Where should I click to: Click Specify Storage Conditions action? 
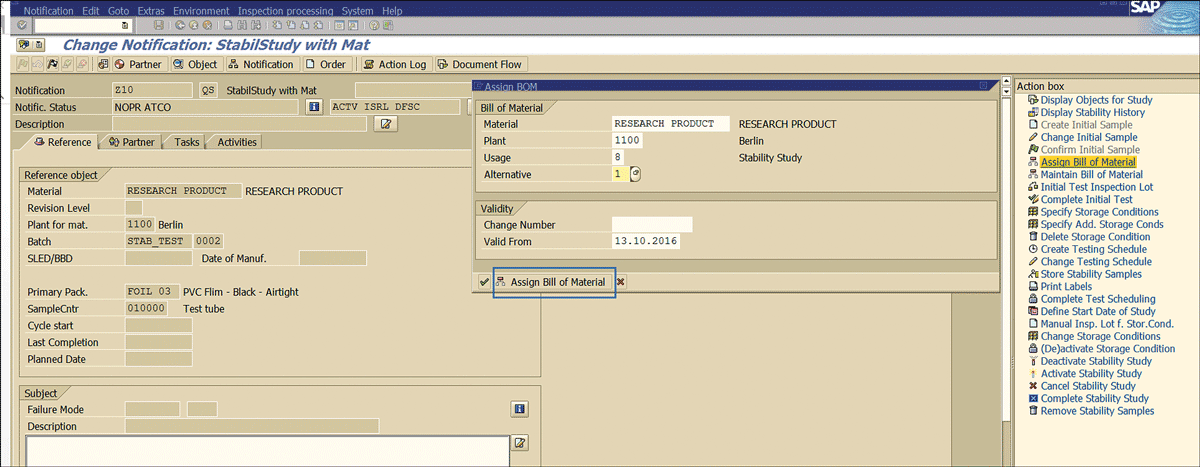(x=1099, y=212)
